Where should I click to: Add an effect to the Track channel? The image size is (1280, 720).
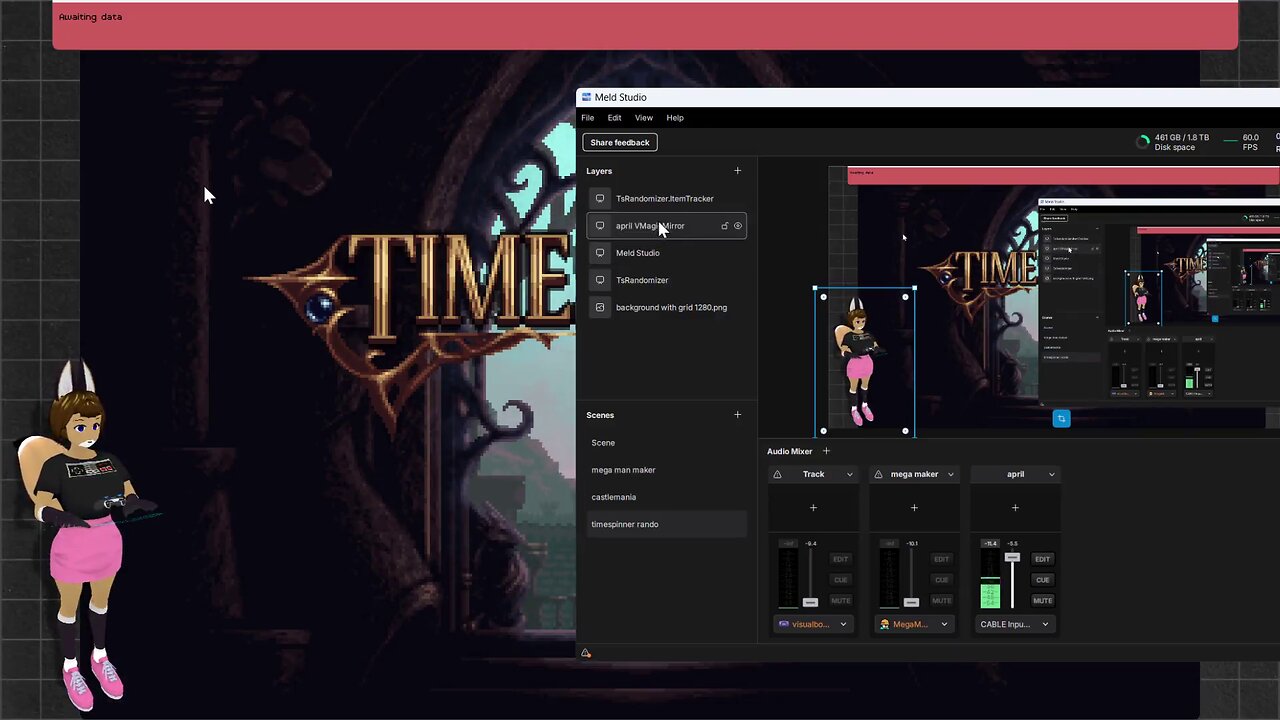pos(813,508)
